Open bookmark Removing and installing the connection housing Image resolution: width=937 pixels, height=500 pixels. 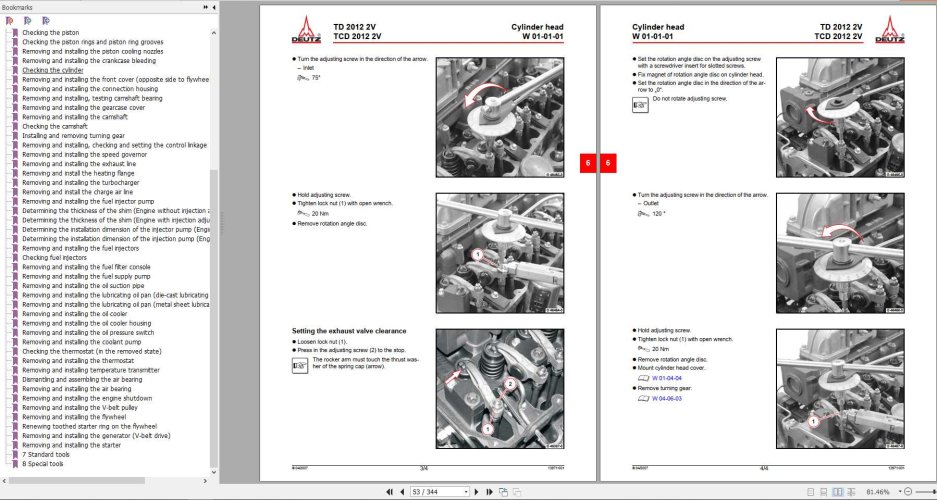pos(90,88)
